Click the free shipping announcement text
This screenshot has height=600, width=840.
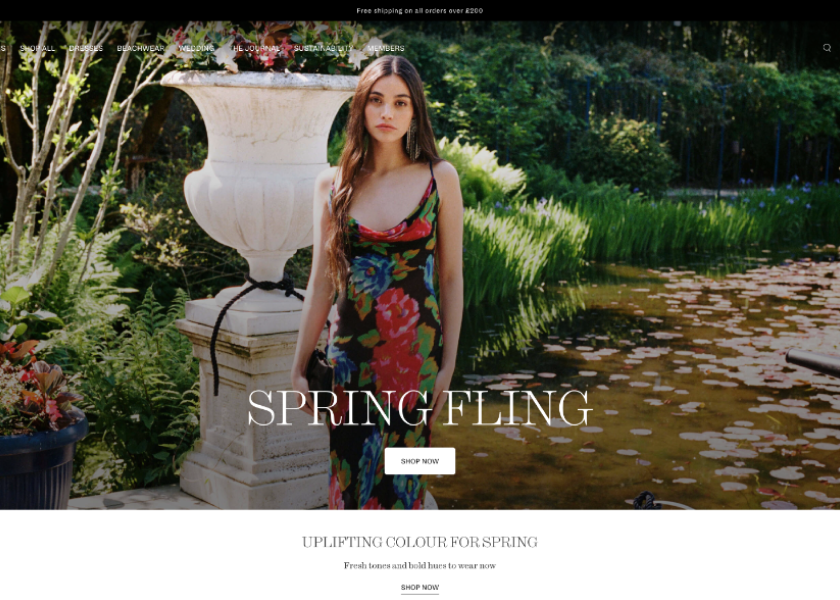coord(419,11)
